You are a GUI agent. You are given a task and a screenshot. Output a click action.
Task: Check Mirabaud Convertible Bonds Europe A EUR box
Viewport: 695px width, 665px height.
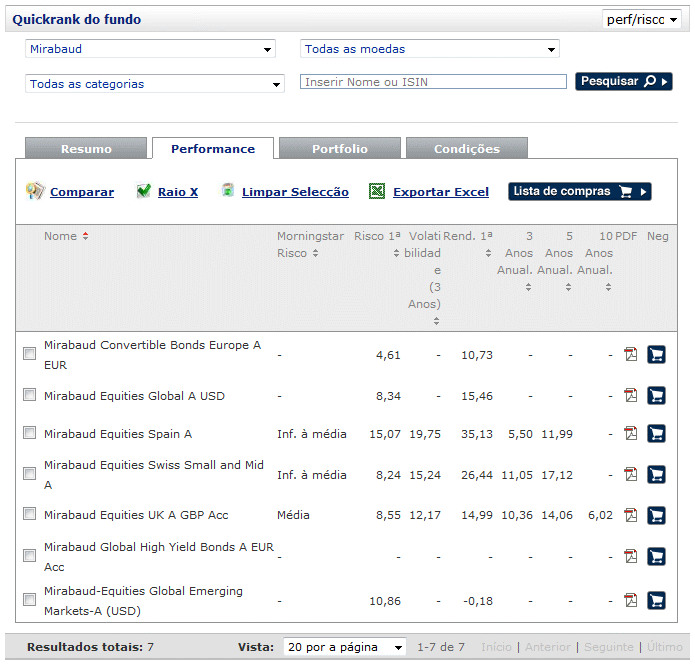point(29,353)
